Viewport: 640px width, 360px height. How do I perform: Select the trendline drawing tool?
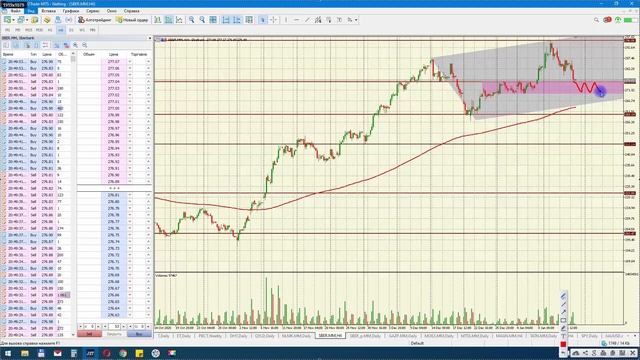click(x=307, y=20)
